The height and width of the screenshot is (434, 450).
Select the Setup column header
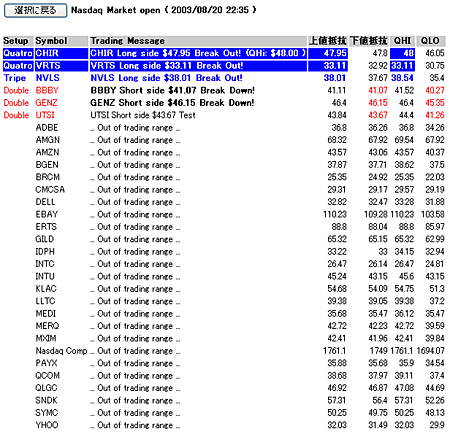18,41
